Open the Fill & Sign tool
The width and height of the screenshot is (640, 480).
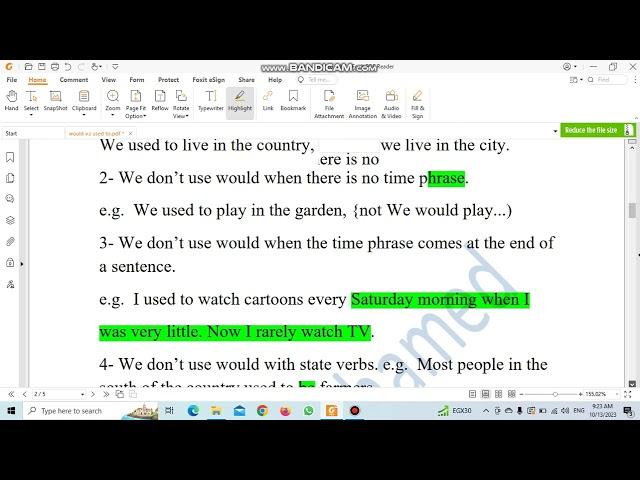tap(417, 98)
